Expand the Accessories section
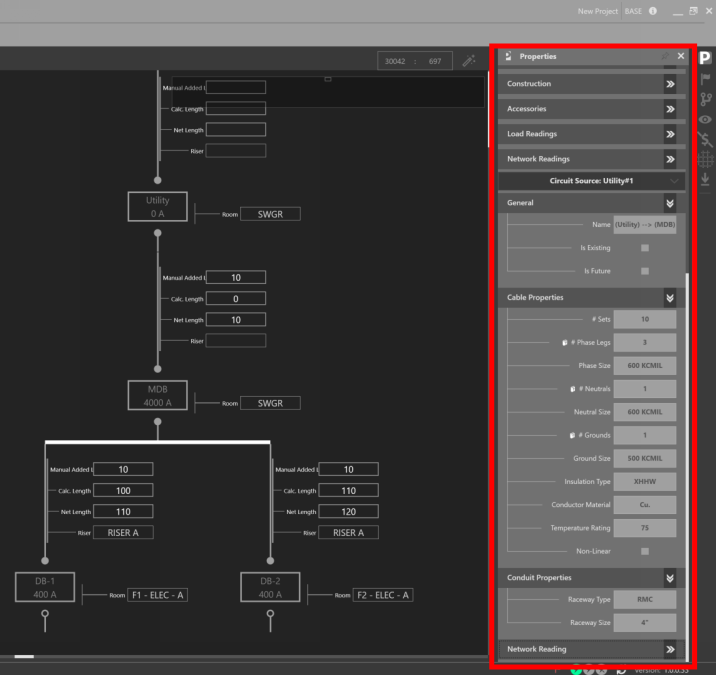This screenshot has width=716, height=675. coord(670,109)
